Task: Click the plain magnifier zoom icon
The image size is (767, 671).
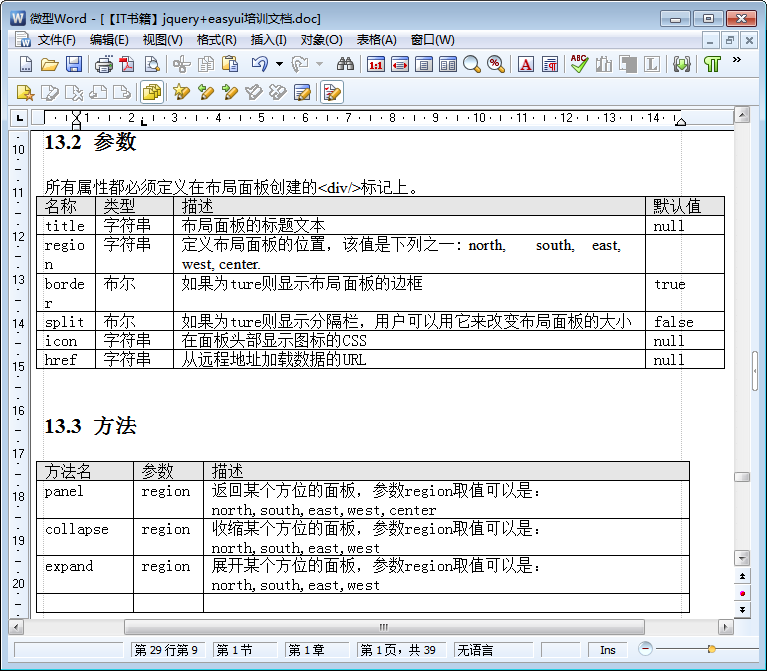Action: pos(472,64)
